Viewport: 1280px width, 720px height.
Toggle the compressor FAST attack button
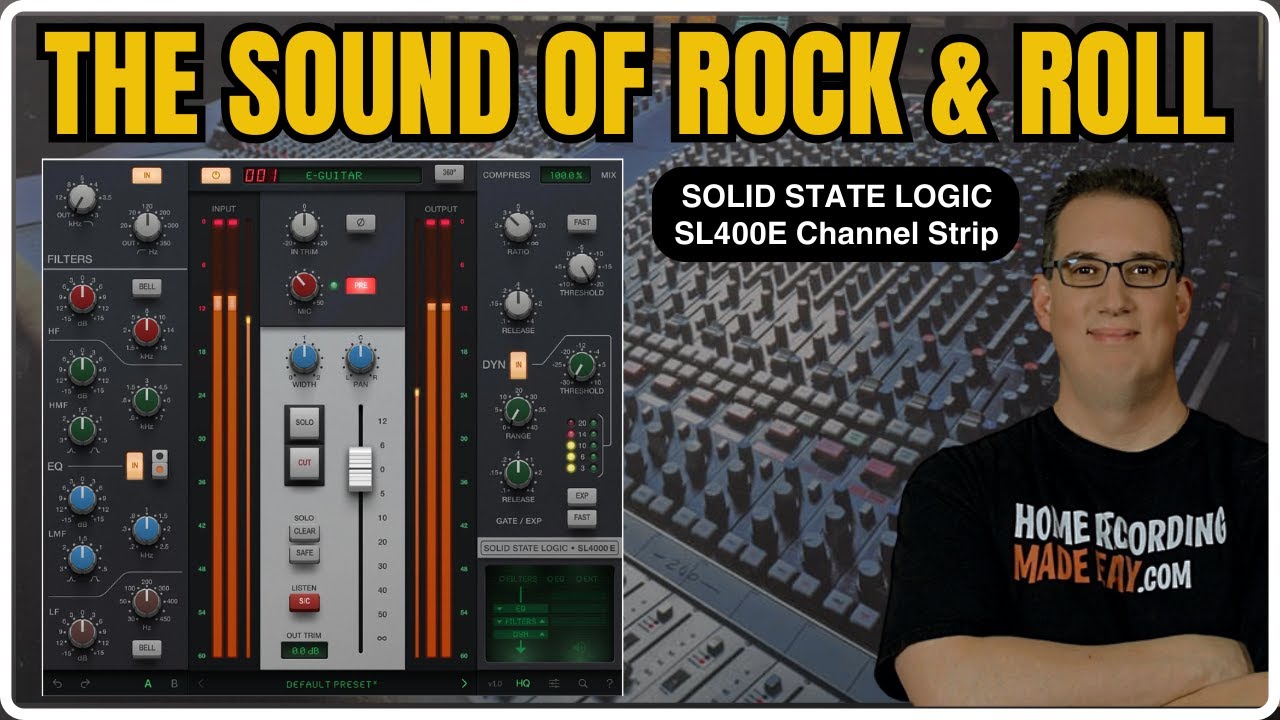pyautogui.click(x=581, y=222)
